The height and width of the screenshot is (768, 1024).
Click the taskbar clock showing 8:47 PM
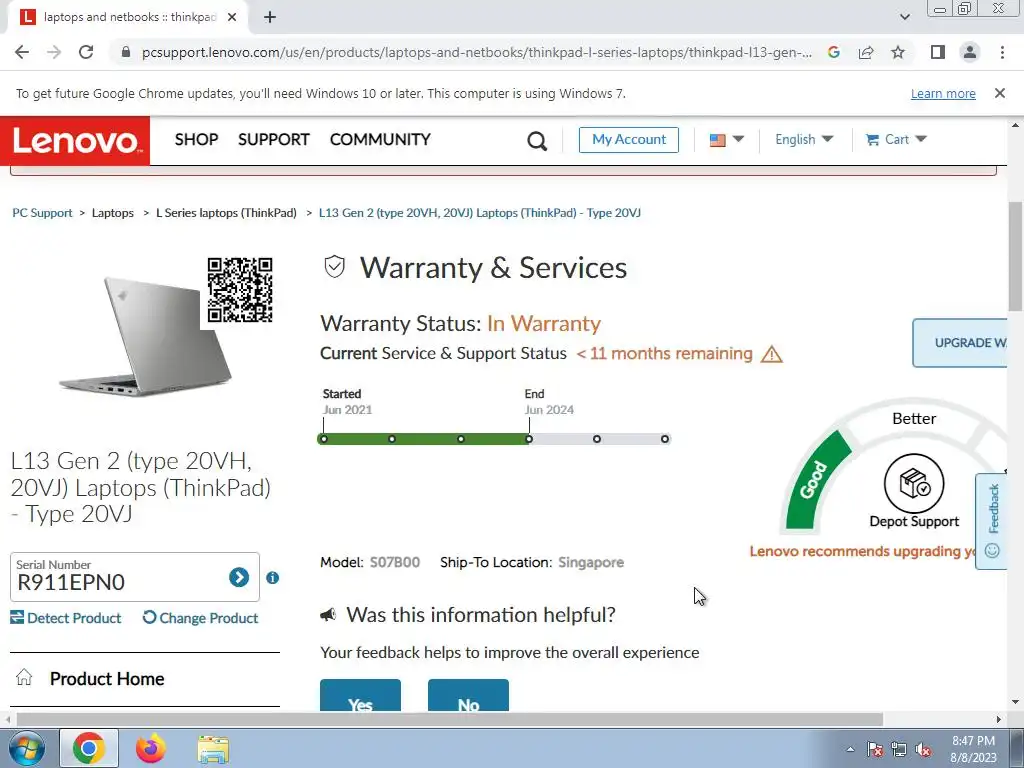pos(973,749)
